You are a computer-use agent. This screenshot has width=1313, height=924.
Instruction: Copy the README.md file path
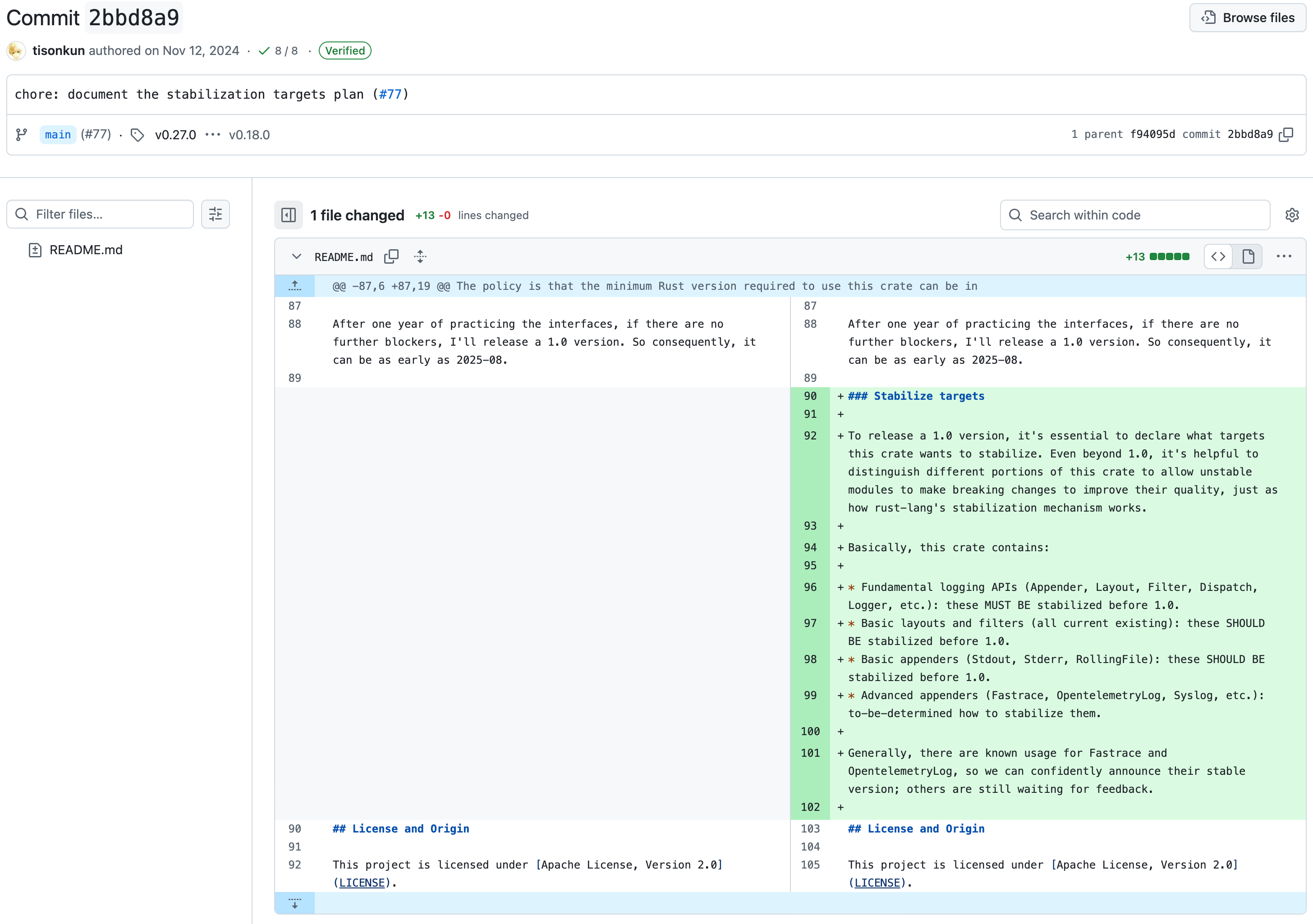point(392,256)
